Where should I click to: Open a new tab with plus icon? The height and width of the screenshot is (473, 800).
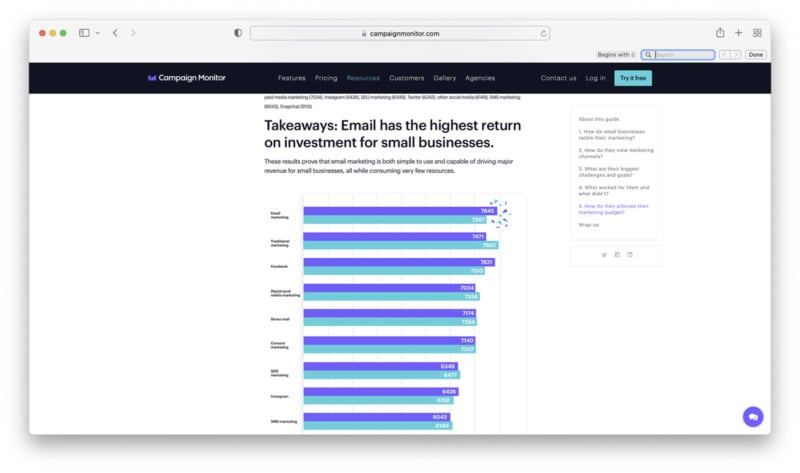coord(738,33)
